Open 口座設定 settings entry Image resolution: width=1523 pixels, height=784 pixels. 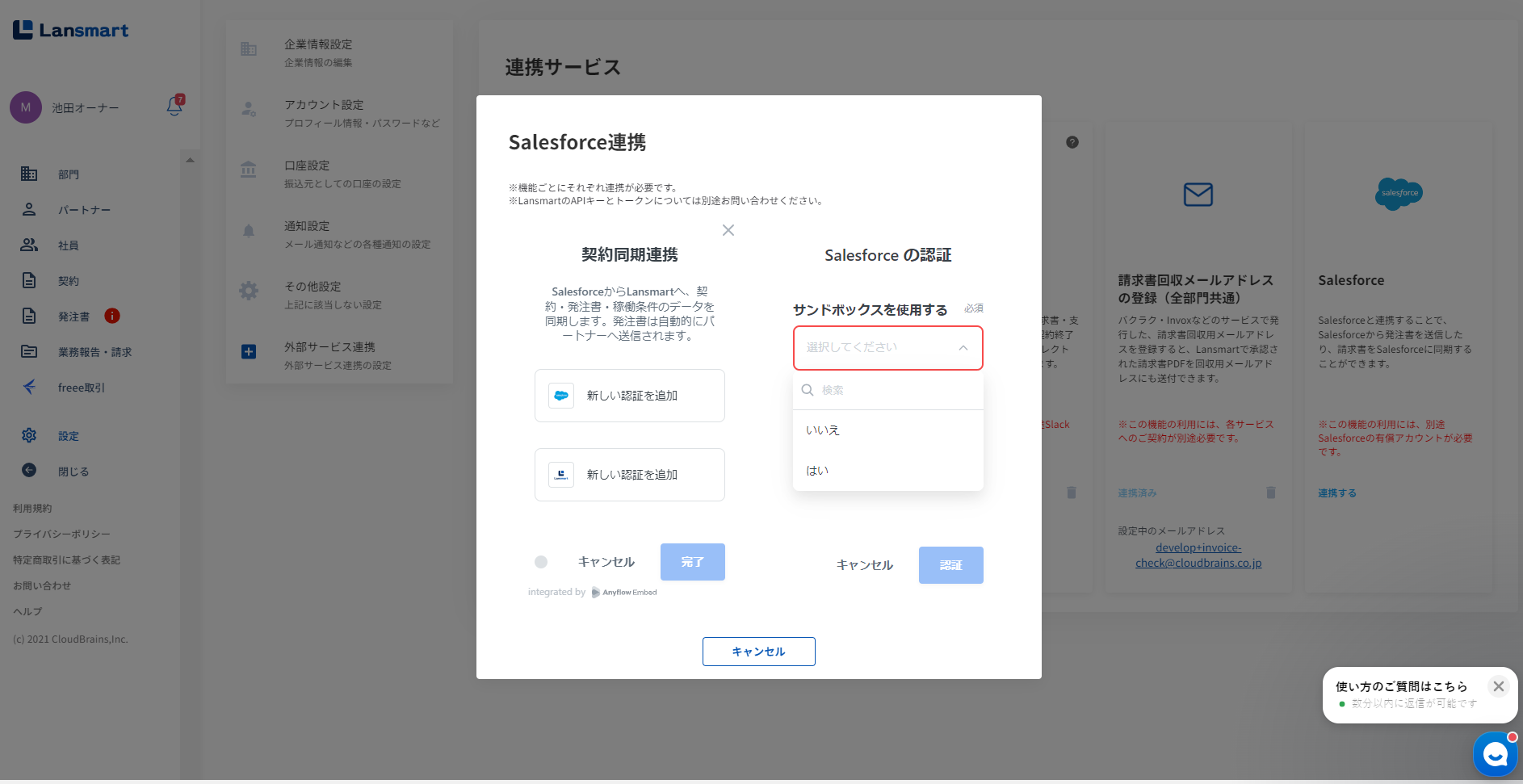click(339, 173)
